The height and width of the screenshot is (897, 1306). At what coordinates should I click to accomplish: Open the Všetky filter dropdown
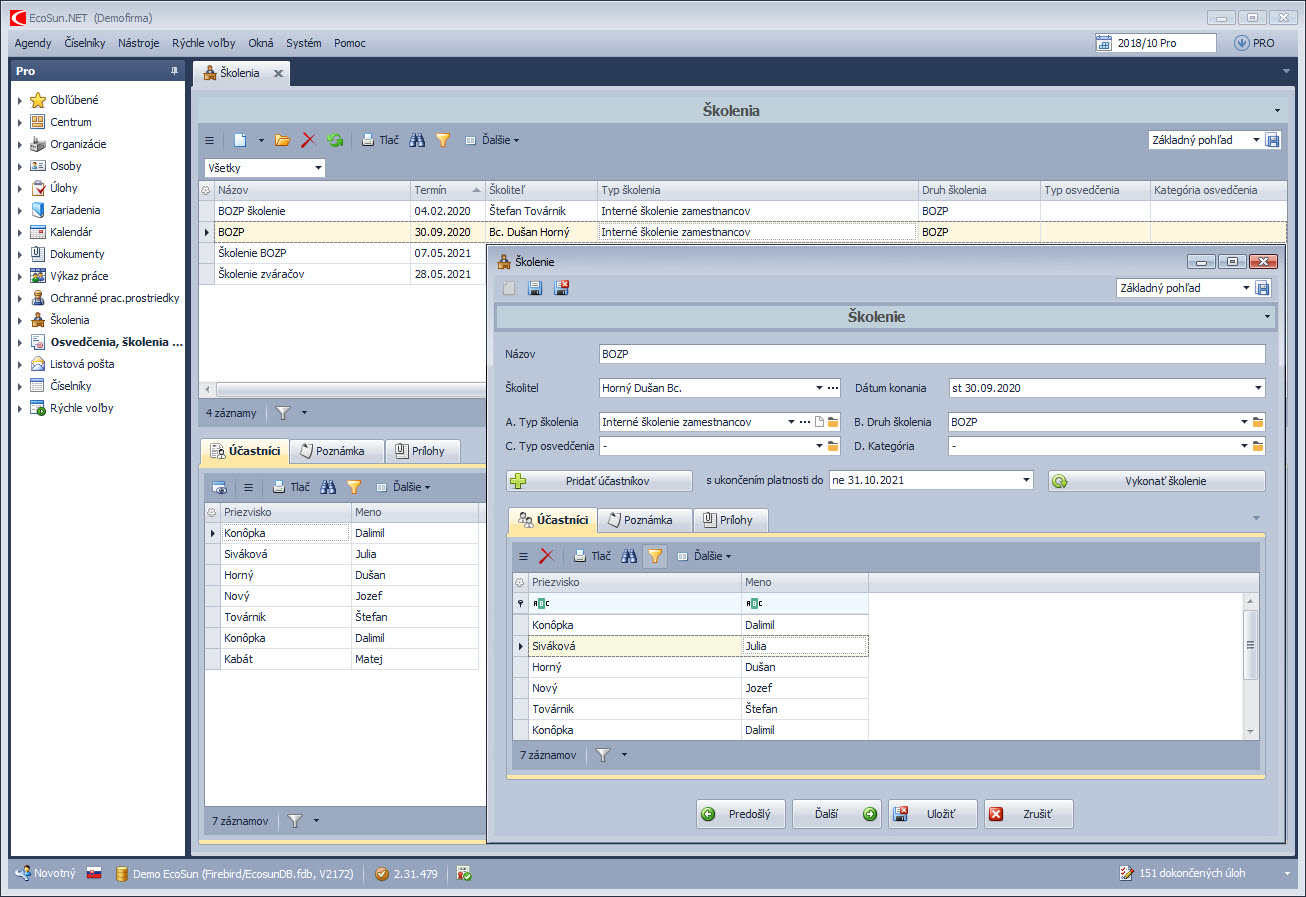point(318,168)
